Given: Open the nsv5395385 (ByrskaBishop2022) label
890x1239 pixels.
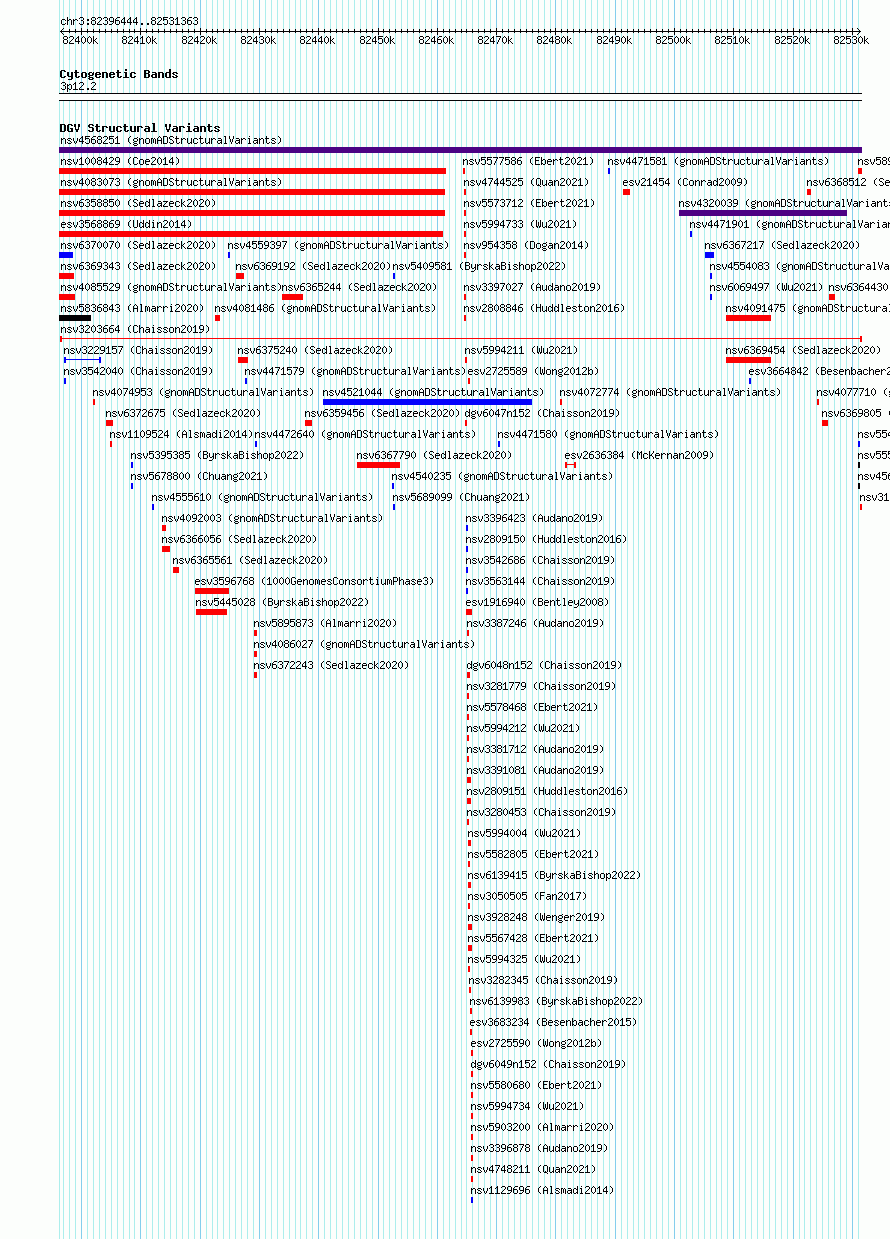Looking at the screenshot, I should (217, 455).
